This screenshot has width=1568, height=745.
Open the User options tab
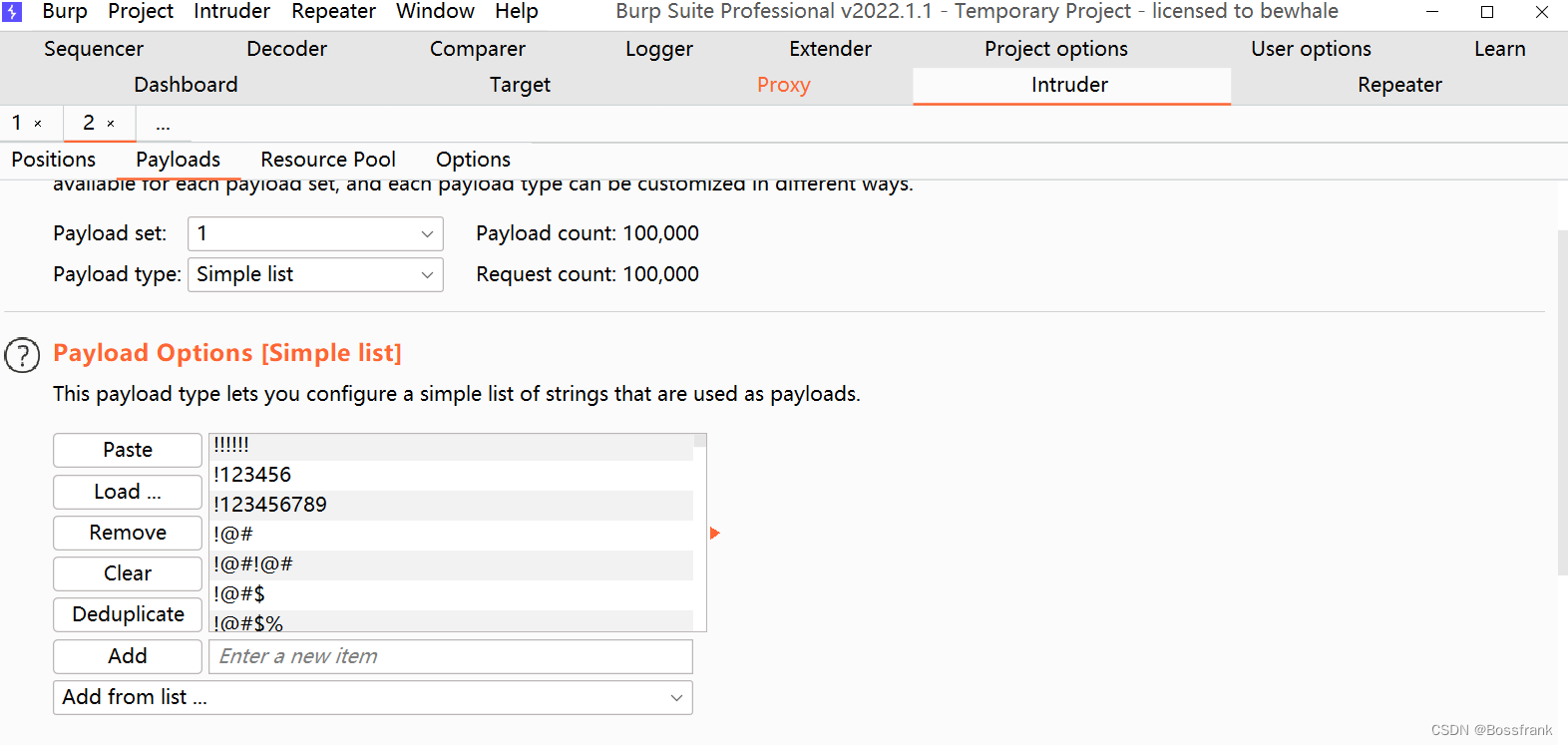1311,49
